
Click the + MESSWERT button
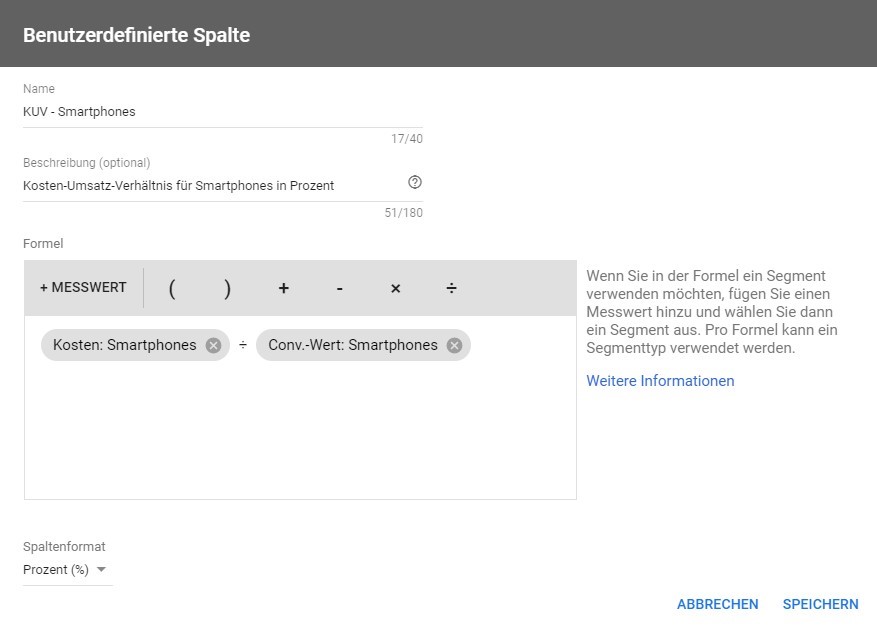click(83, 287)
